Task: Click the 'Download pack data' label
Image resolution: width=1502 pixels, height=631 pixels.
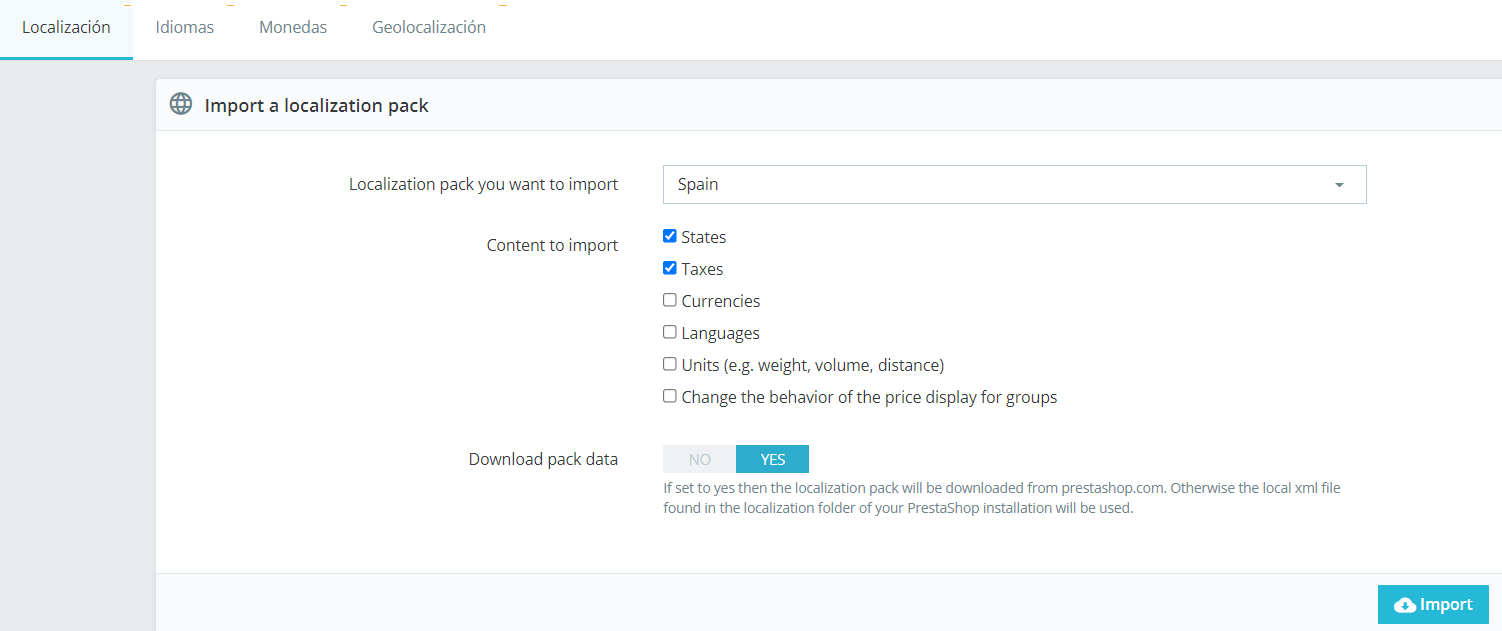Action: coord(543,460)
